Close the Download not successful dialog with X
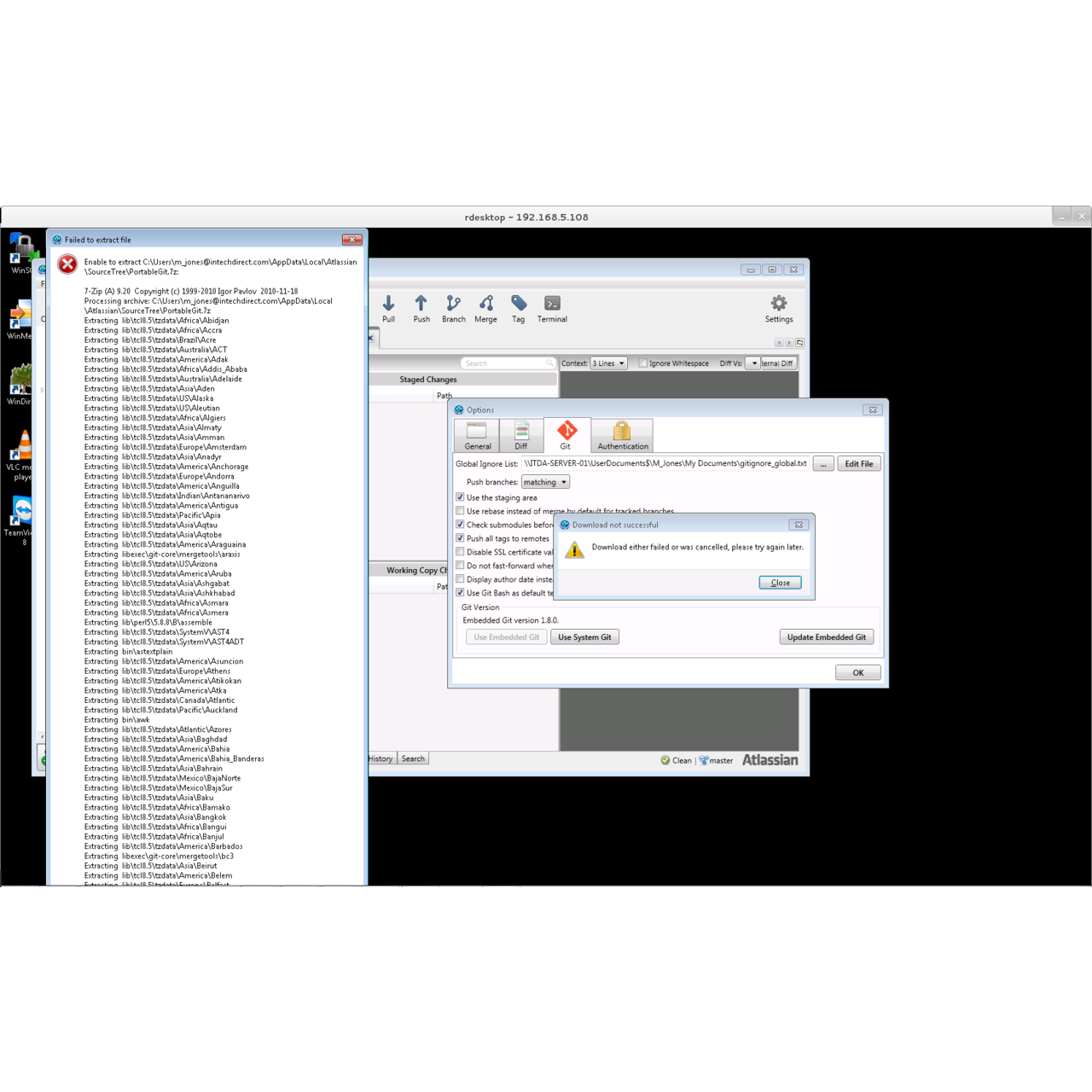This screenshot has height=1092, width=1092. [x=798, y=525]
